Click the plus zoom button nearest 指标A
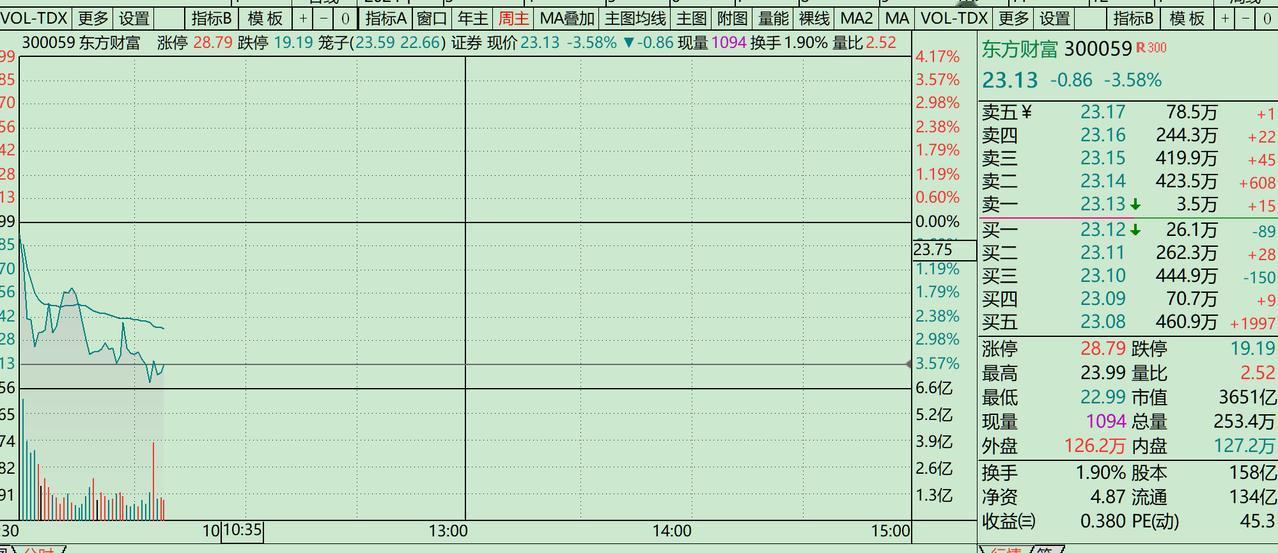 coord(304,18)
